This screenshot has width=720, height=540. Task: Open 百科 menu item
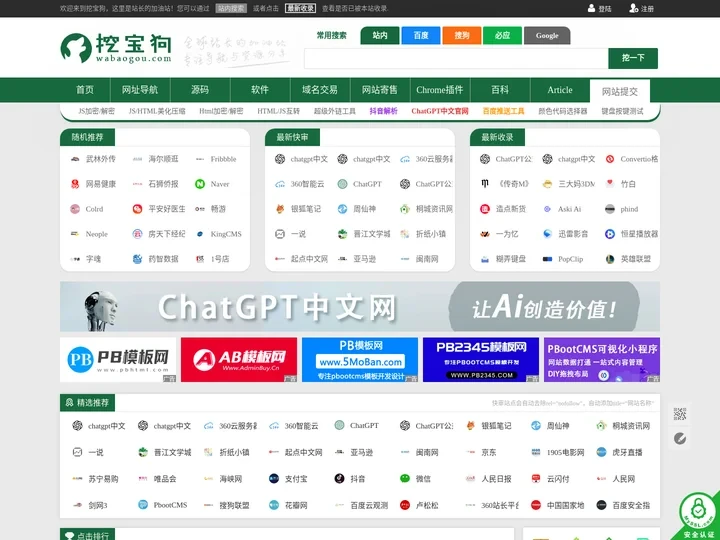click(x=500, y=90)
